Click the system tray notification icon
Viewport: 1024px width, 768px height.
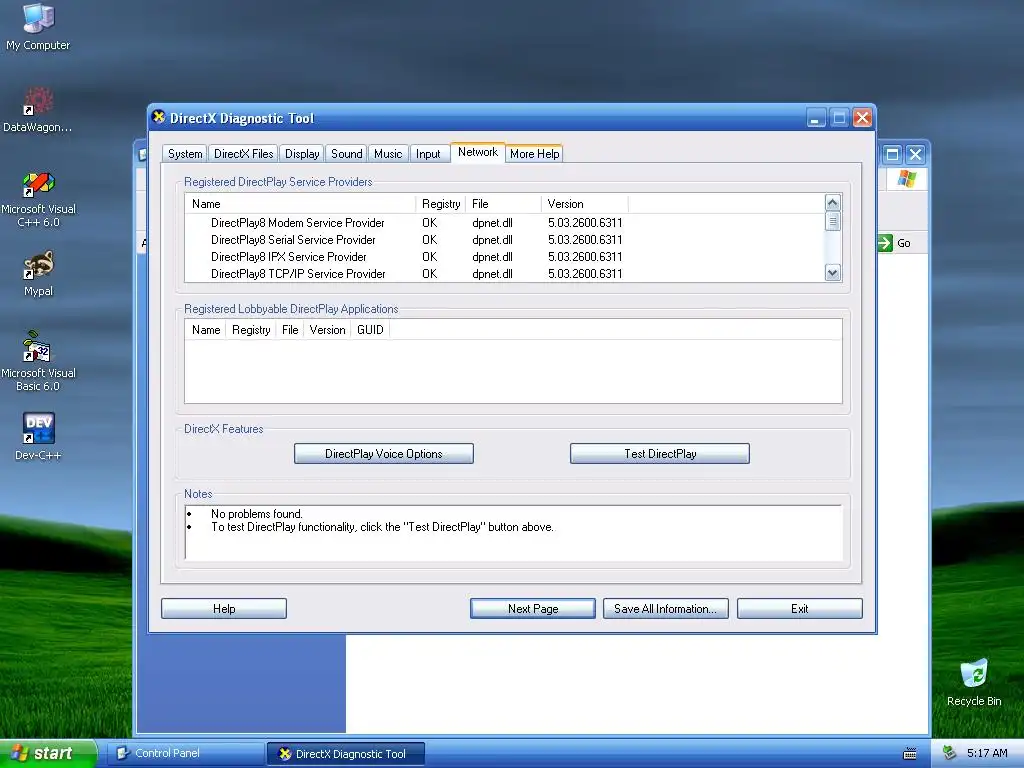point(950,753)
